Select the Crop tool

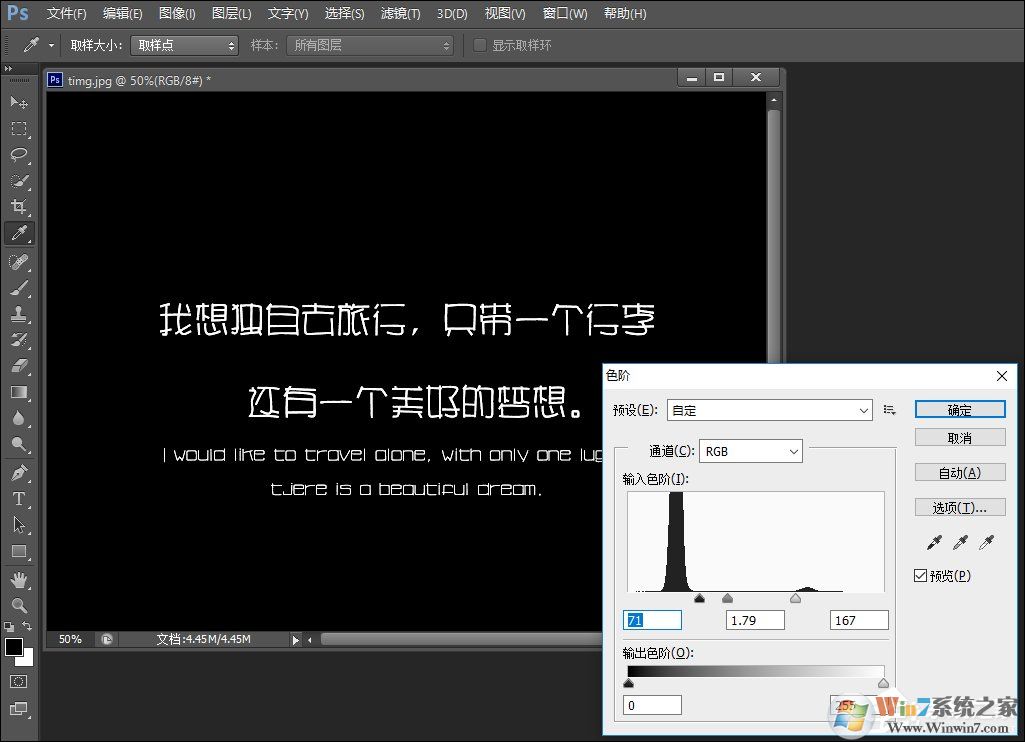(20, 207)
